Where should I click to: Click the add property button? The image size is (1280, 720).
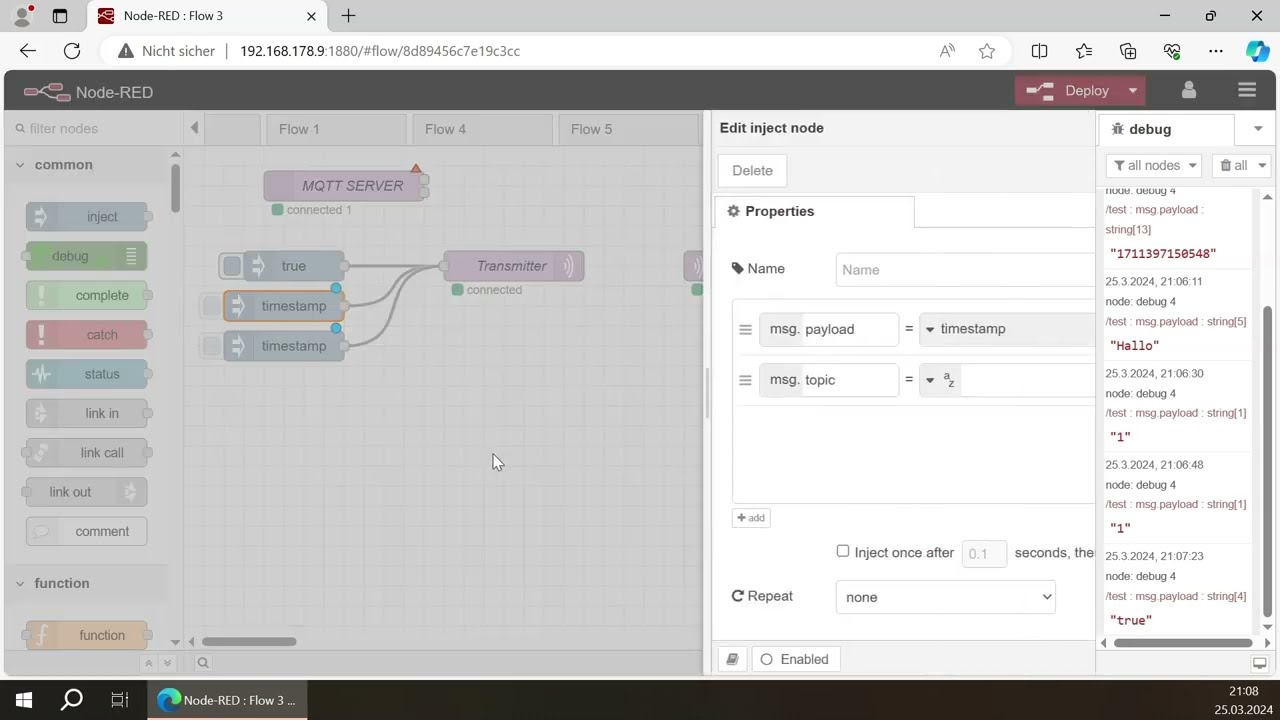[751, 518]
